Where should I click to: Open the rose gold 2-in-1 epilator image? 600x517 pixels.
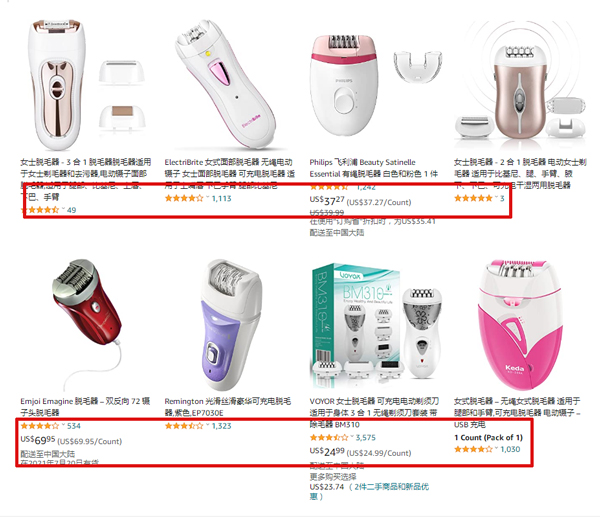tap(520, 85)
